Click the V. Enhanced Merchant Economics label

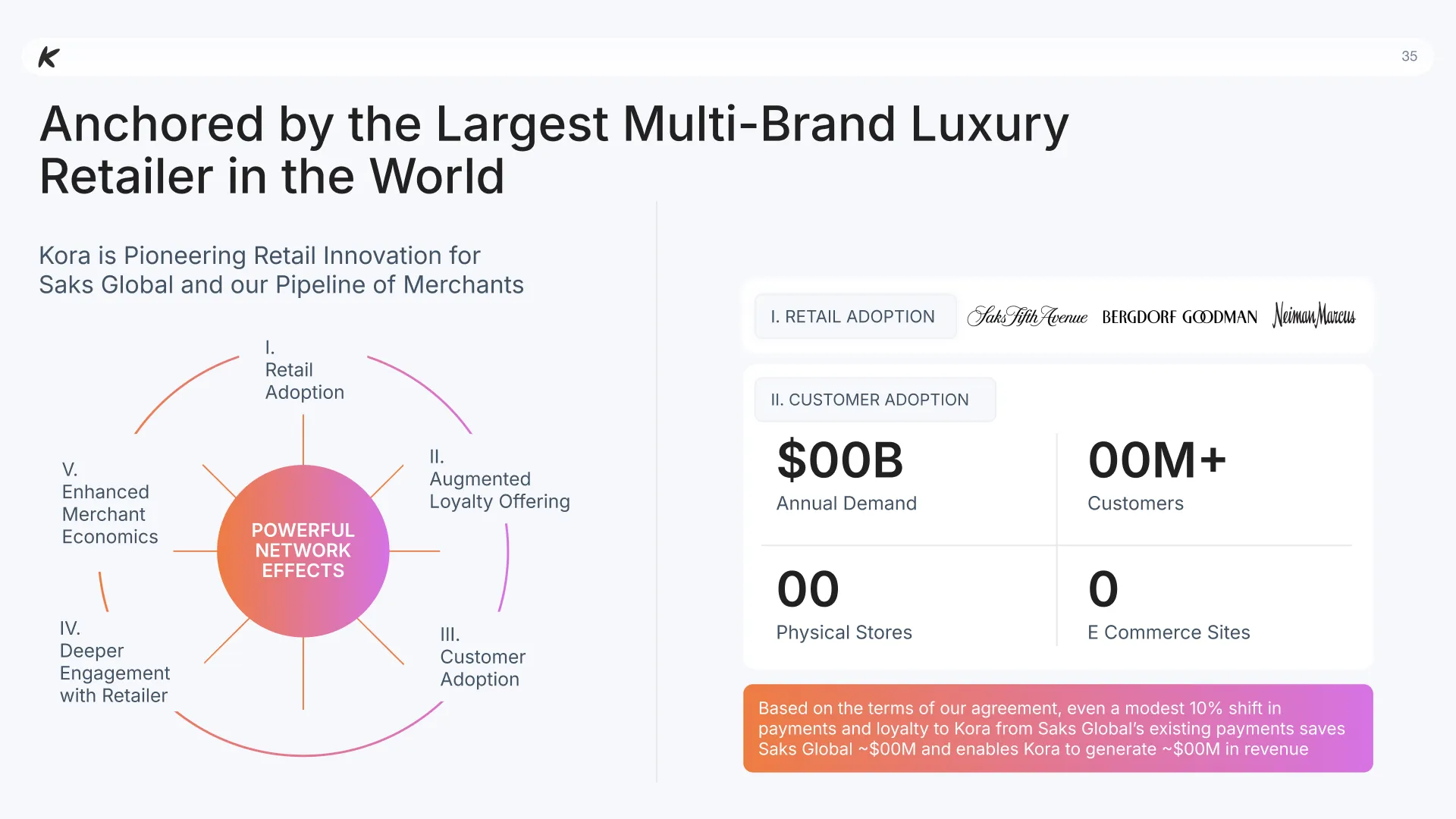click(x=110, y=503)
